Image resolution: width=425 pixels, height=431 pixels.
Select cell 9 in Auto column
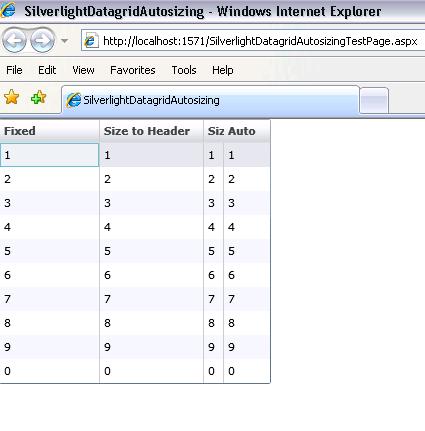point(247,347)
